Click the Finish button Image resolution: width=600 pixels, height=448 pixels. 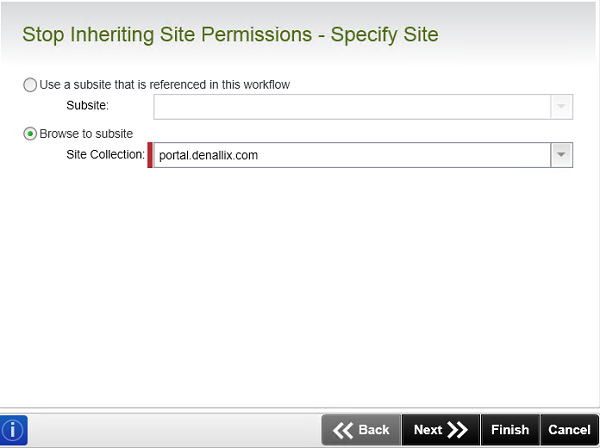point(510,430)
